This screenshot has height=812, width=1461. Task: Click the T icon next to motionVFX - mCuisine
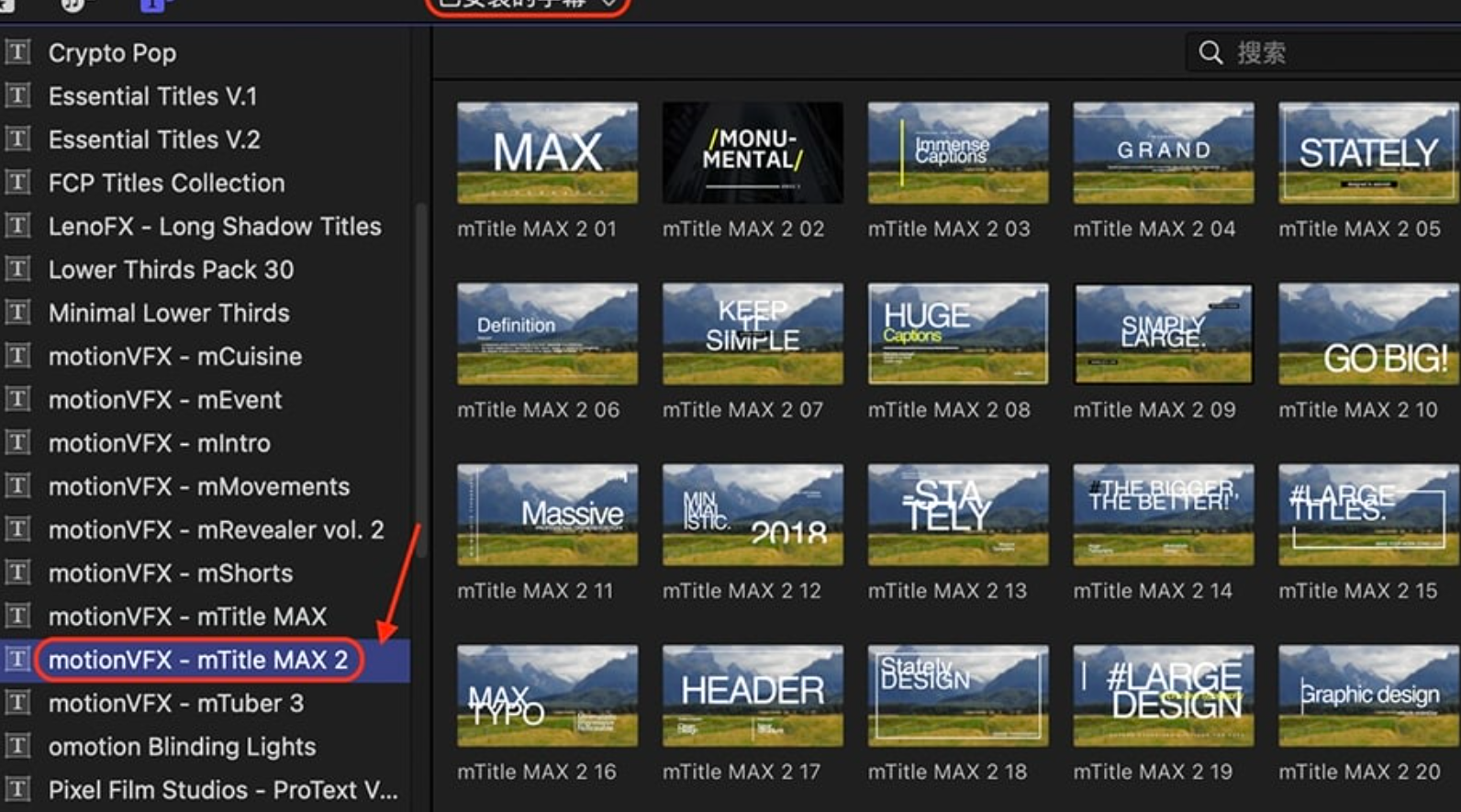click(17, 356)
